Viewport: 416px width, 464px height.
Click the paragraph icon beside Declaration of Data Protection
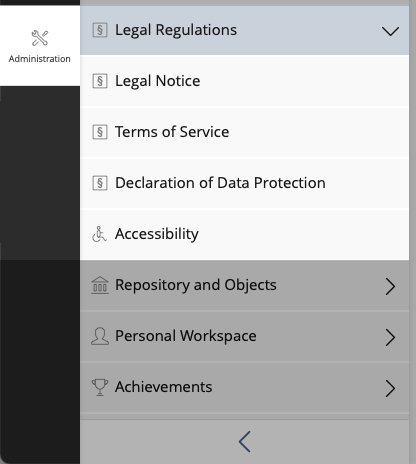(100, 183)
